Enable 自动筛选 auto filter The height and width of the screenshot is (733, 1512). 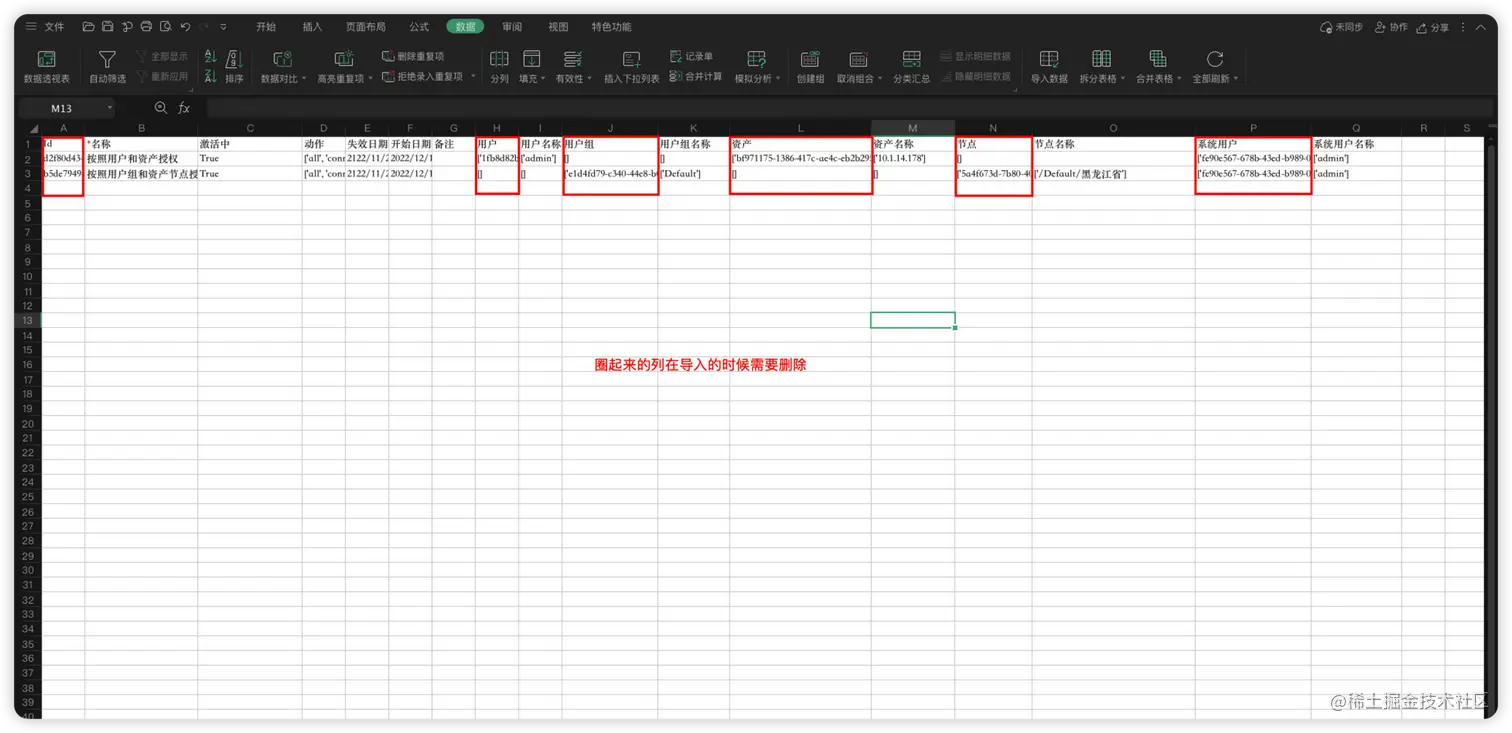tap(105, 66)
